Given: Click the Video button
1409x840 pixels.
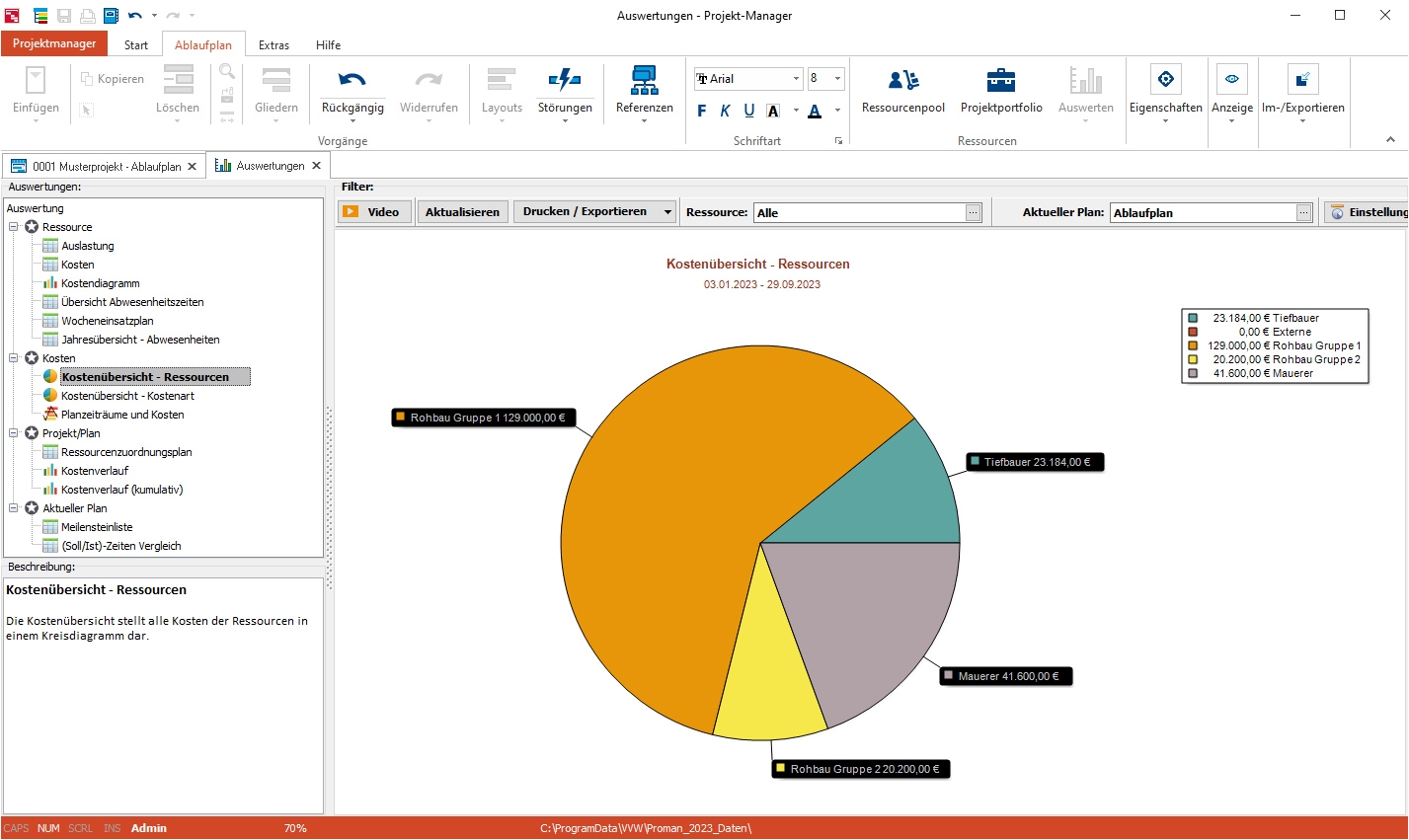Looking at the screenshot, I should click(x=374, y=212).
